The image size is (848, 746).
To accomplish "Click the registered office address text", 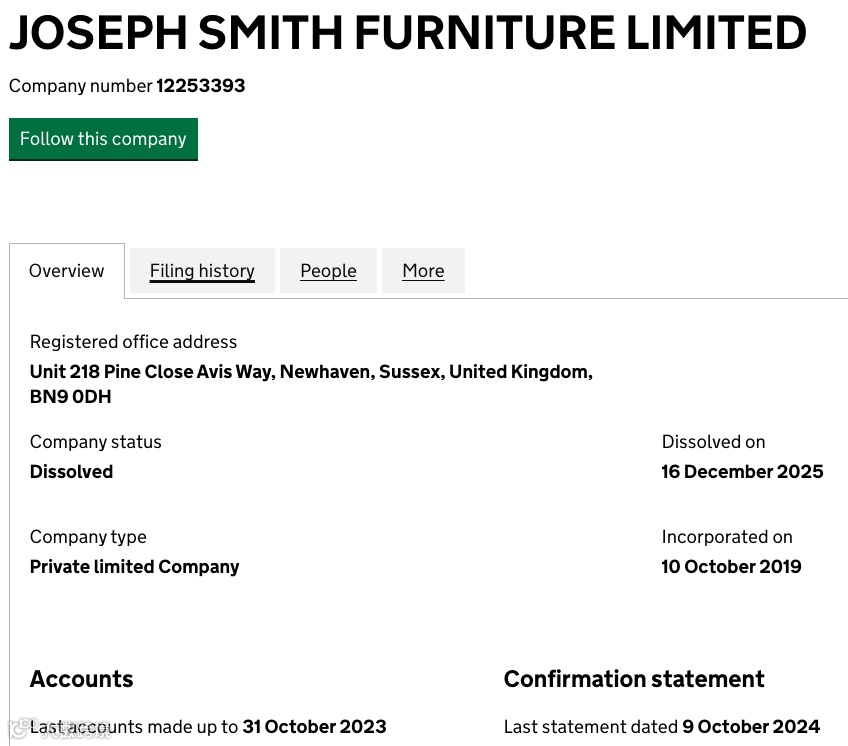I will [x=311, y=372].
